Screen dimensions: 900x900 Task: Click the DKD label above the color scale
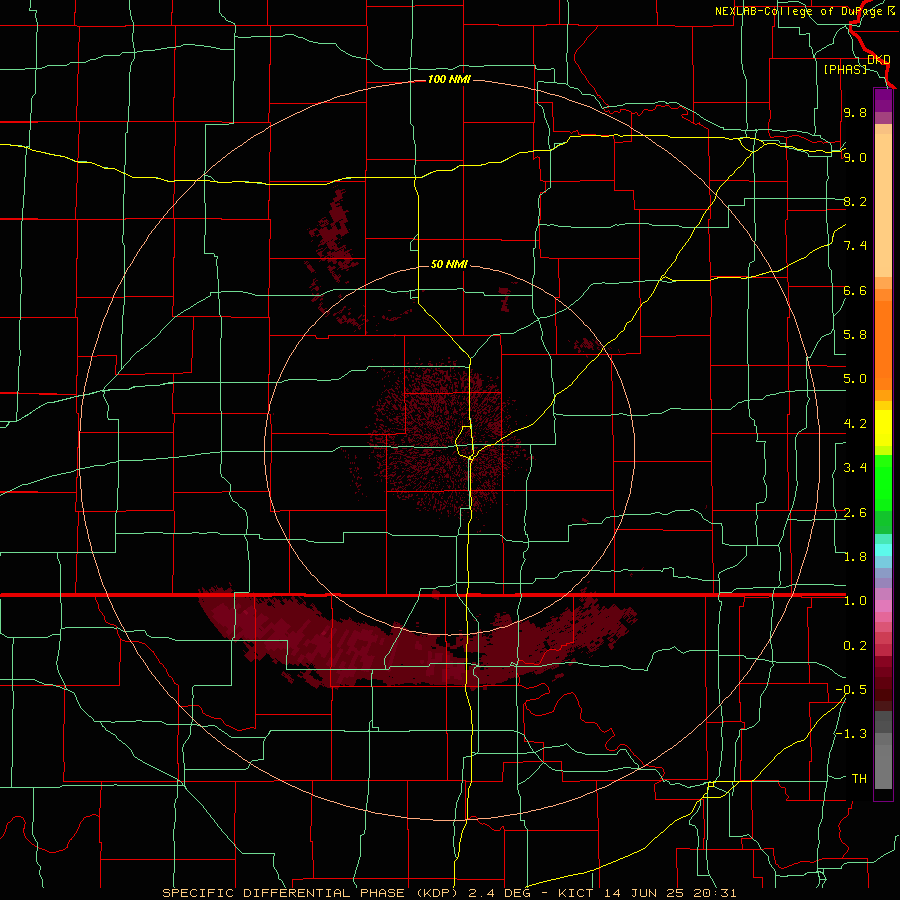pos(879,60)
